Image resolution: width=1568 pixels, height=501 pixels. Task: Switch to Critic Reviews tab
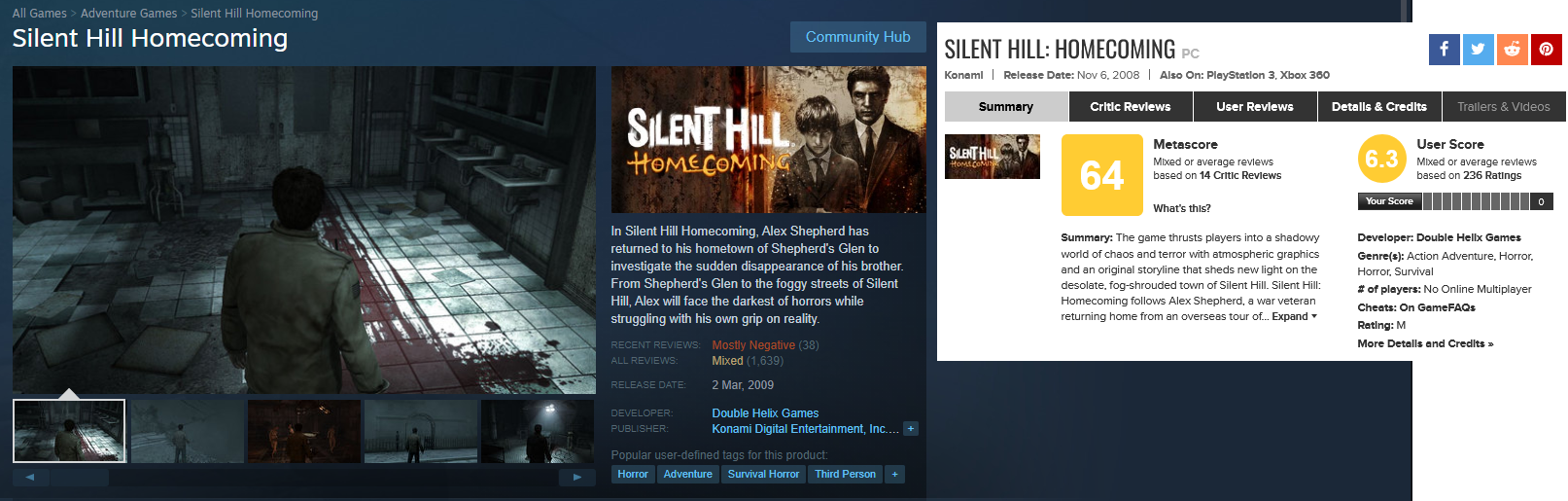[x=1130, y=107]
